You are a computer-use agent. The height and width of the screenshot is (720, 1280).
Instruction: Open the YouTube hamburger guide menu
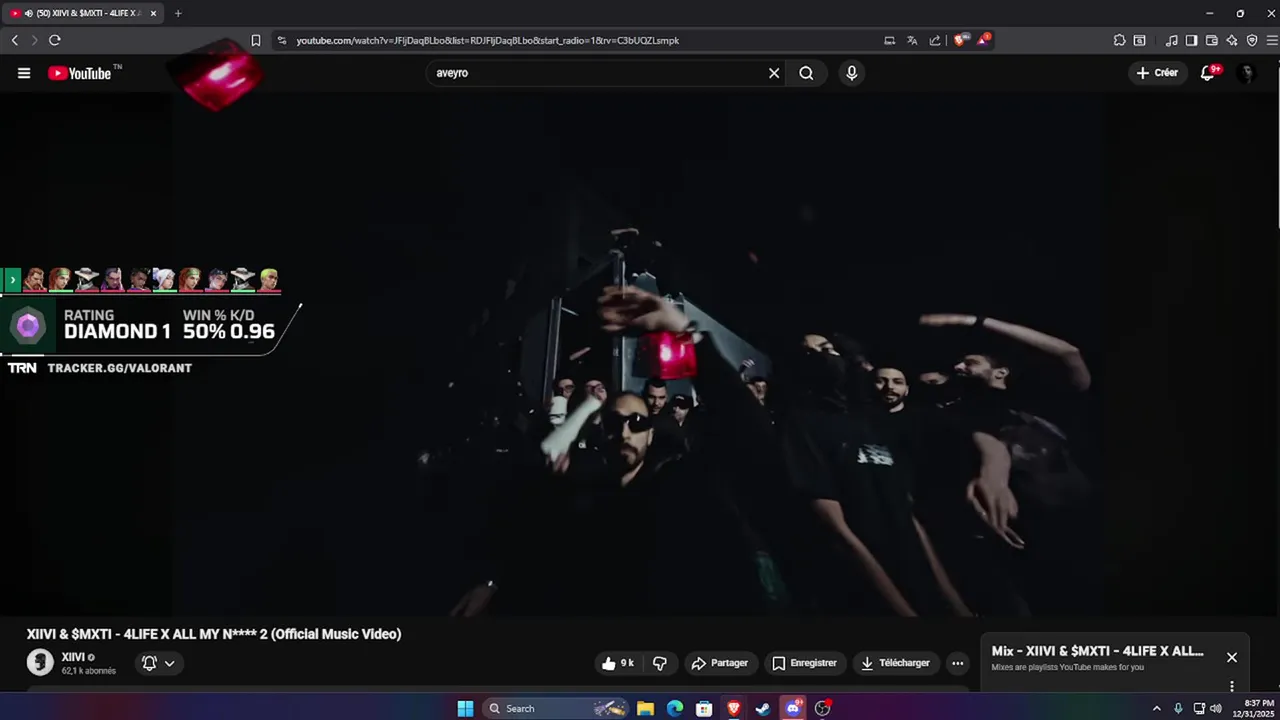coord(24,73)
